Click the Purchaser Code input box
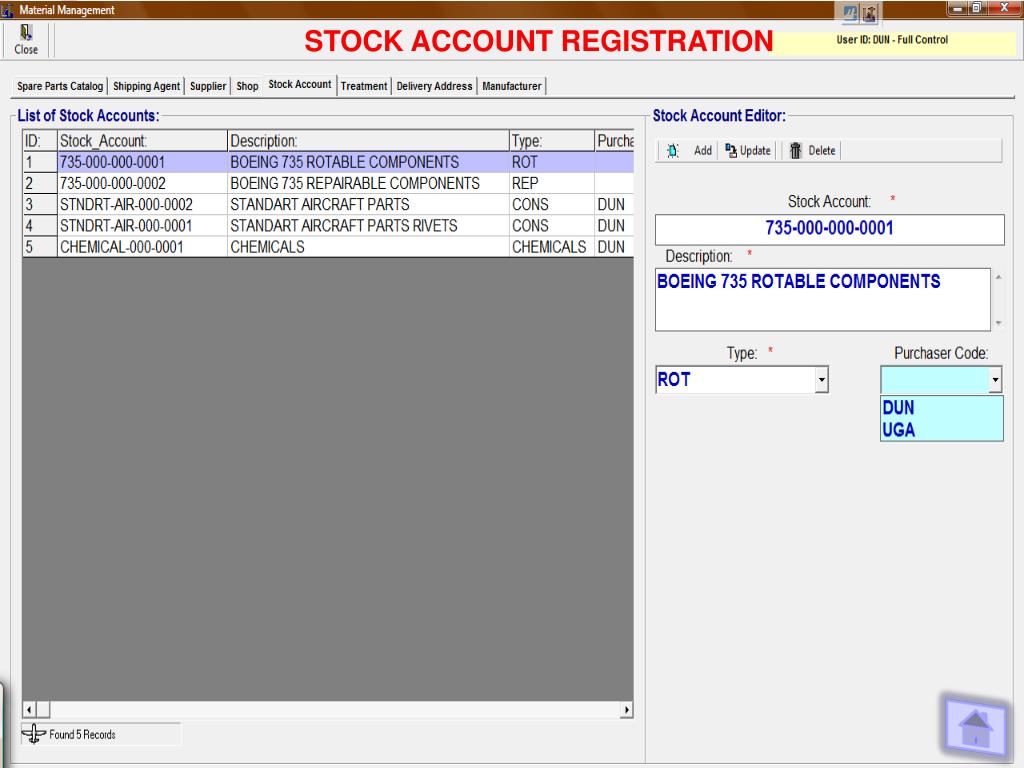Screen dimensions: 1024x768 935,379
